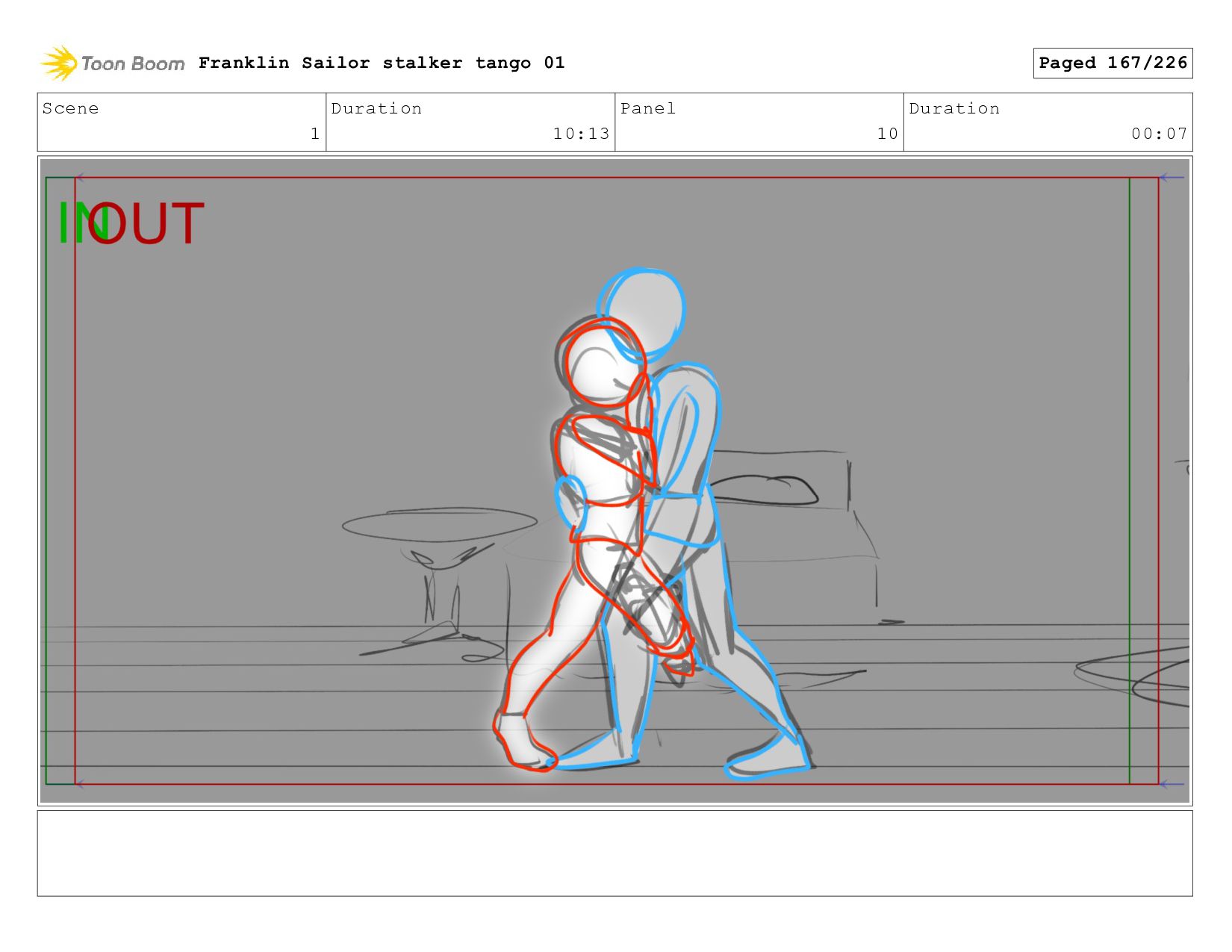The image size is (1232, 952).
Task: Select the panel number value '10'
Action: (887, 134)
